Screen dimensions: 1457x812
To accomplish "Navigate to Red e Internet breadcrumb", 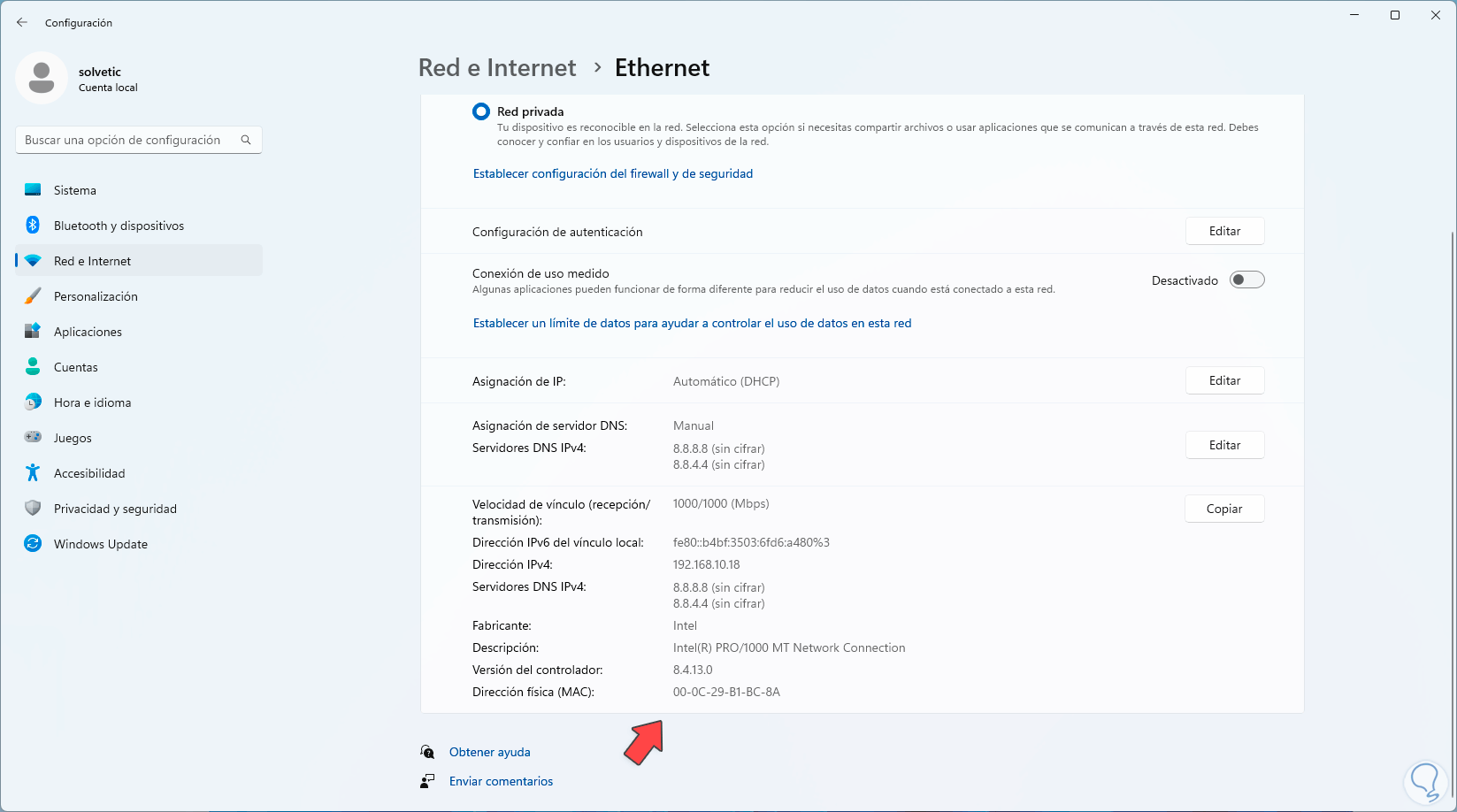I will (x=497, y=68).
